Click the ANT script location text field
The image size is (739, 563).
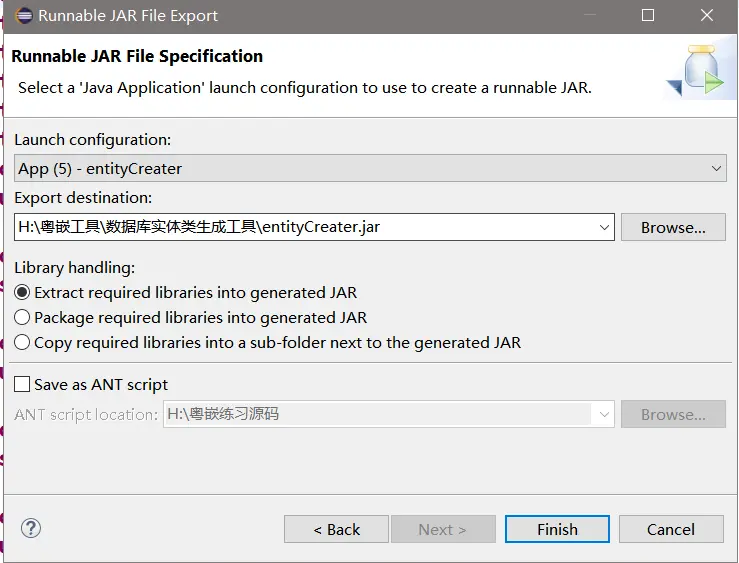pos(375,414)
